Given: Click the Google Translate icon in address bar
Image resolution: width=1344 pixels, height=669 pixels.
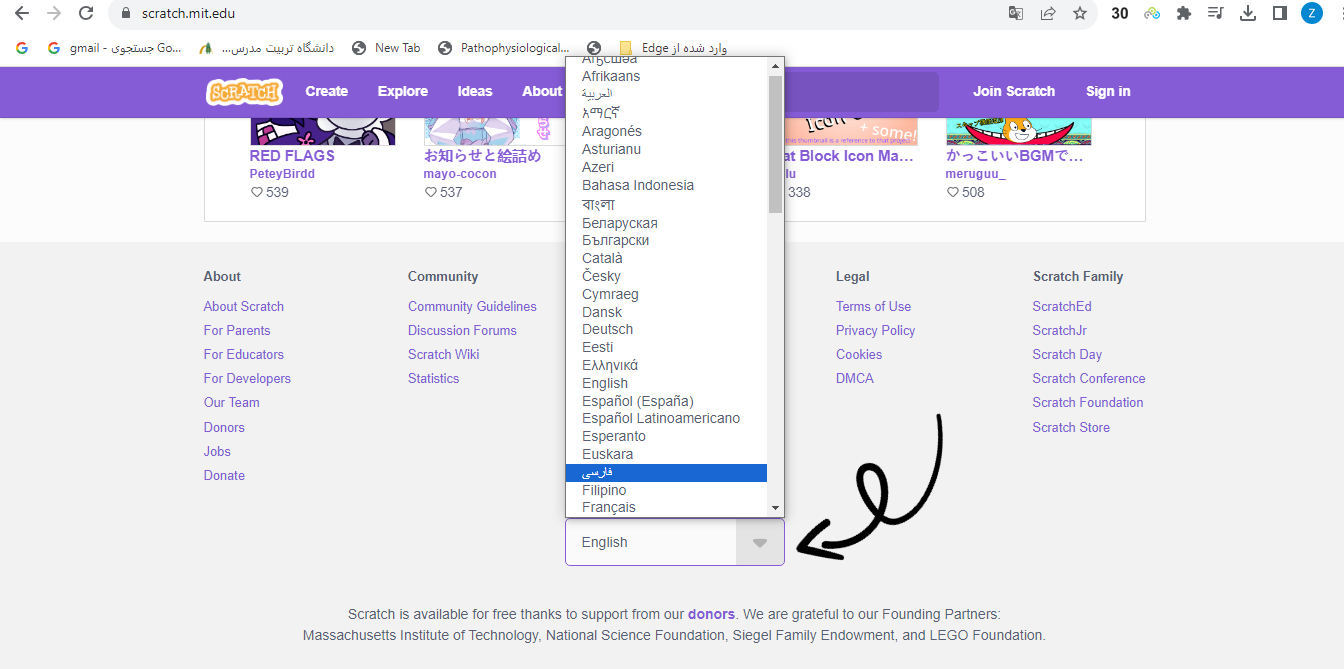Looking at the screenshot, I should tap(1016, 14).
